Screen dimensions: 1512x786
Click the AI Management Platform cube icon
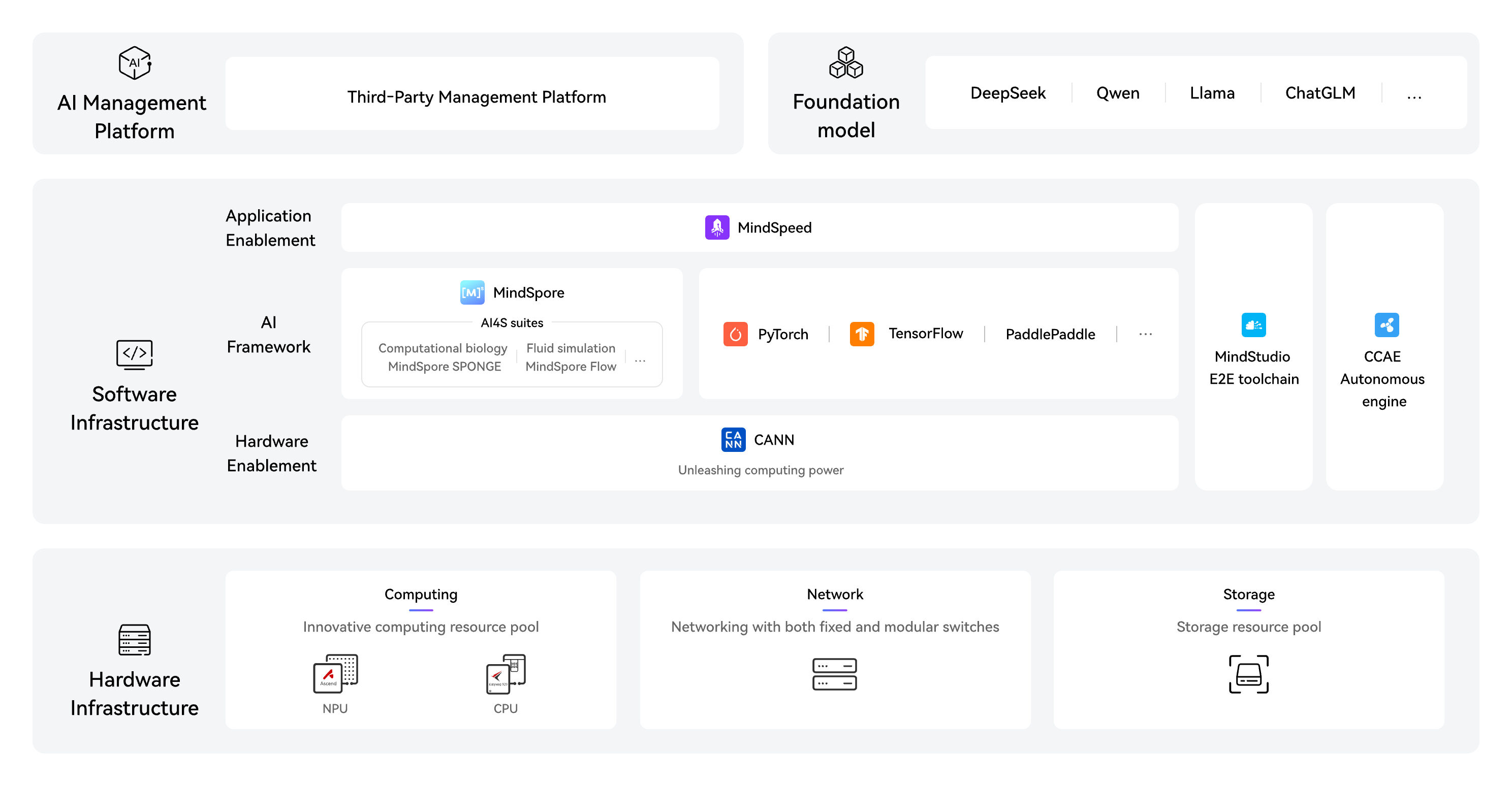click(135, 63)
